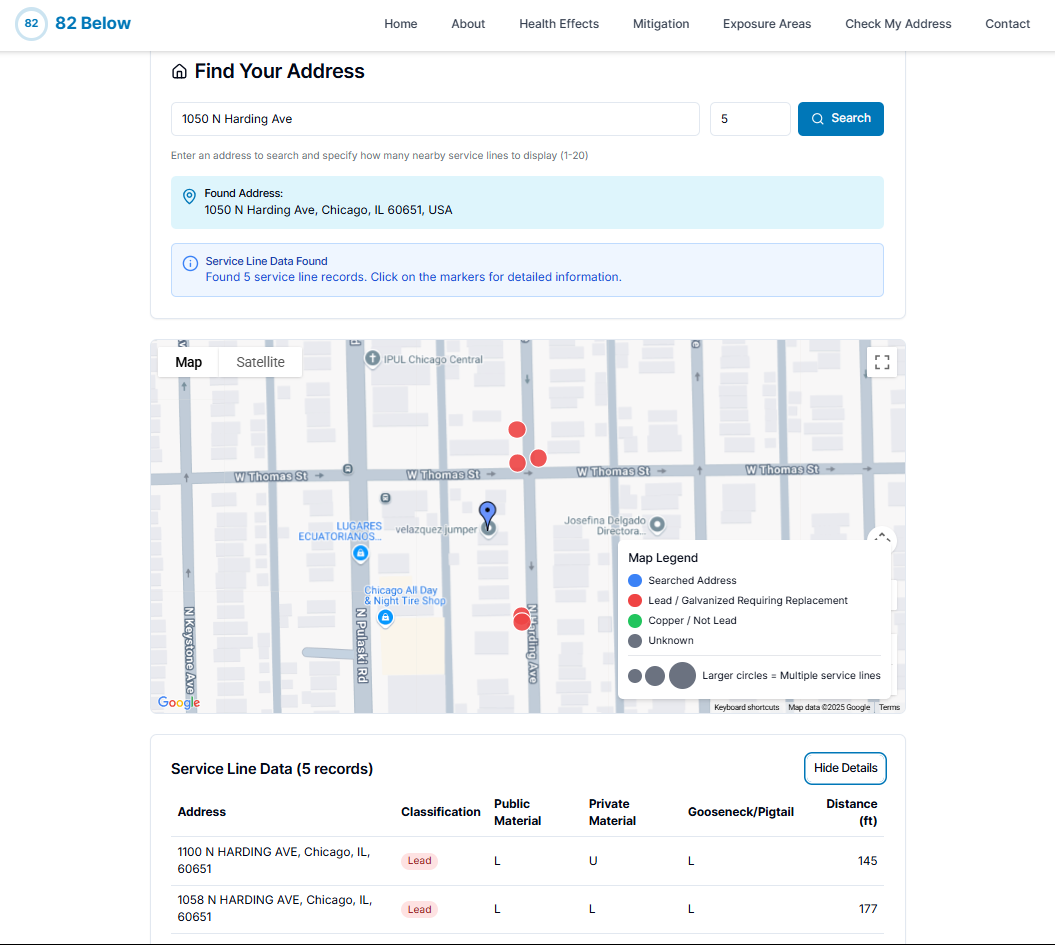Switch to the Map view tab

tap(188, 362)
